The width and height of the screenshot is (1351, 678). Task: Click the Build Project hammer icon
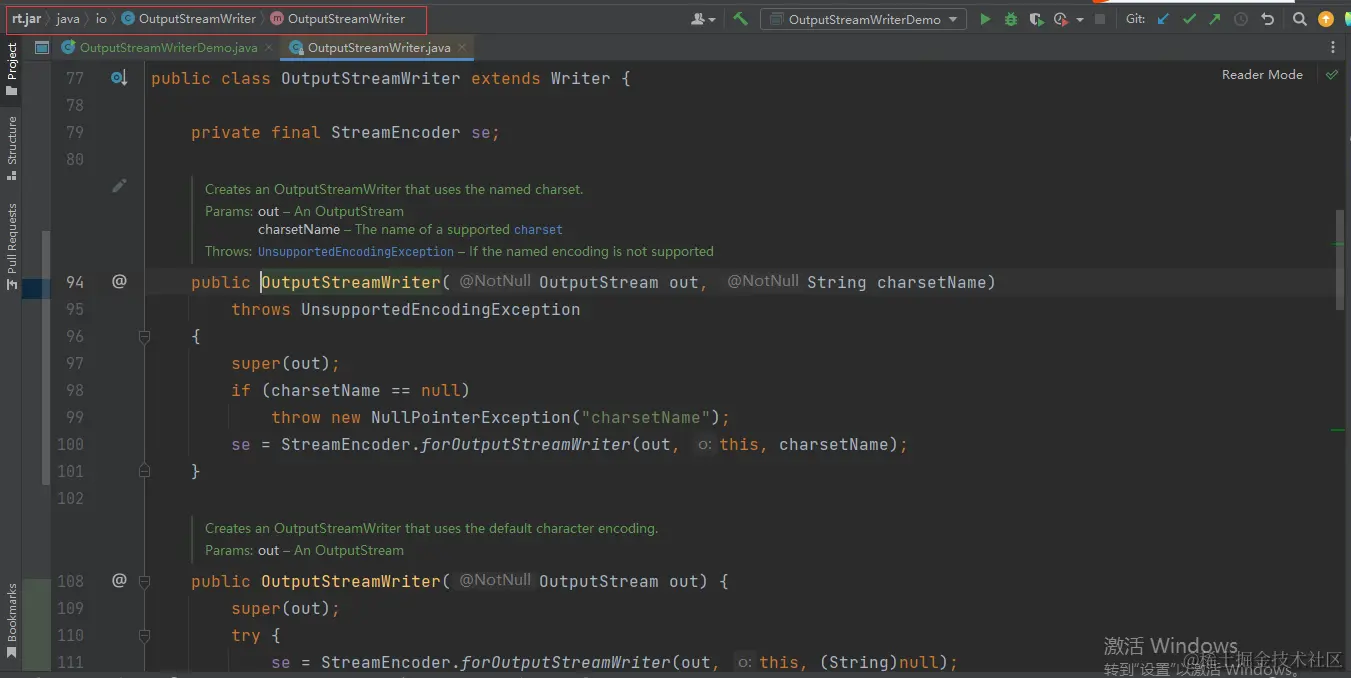740,19
